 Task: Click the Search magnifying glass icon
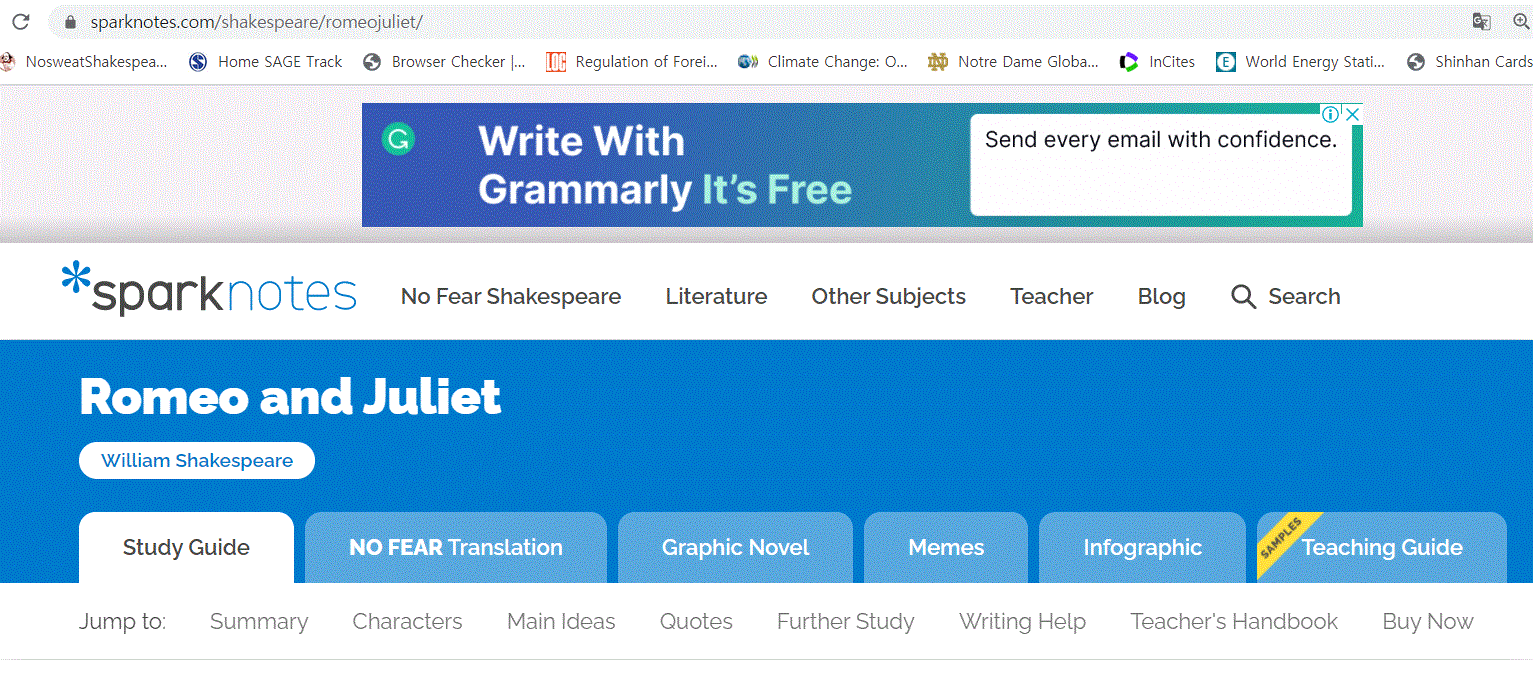click(x=1243, y=297)
